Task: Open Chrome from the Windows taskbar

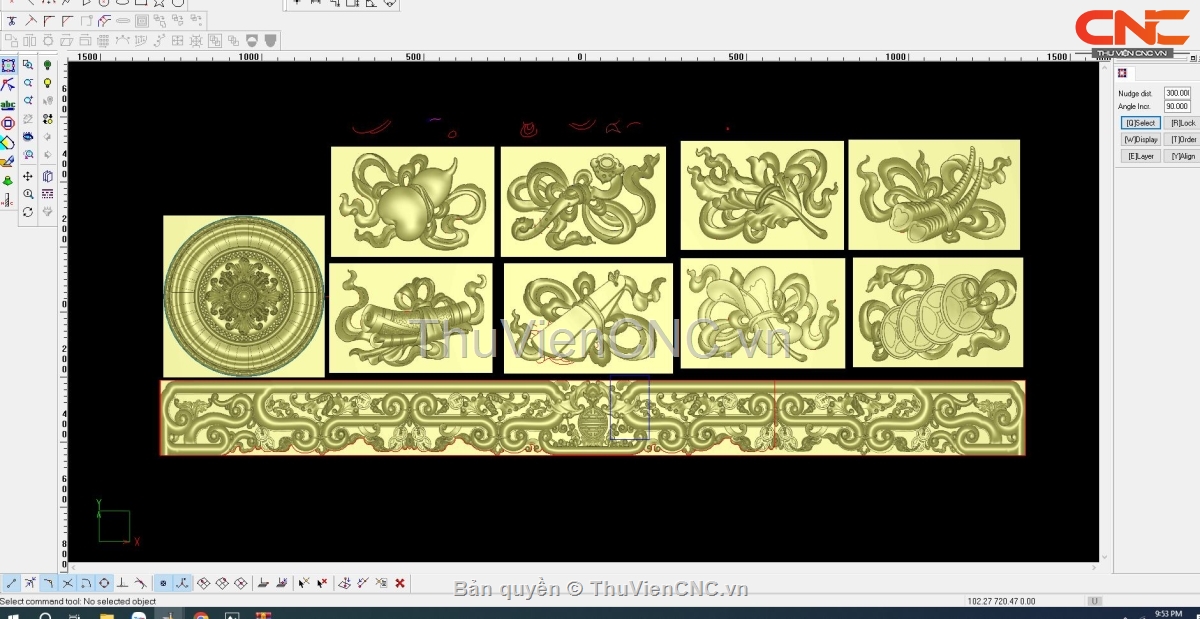Action: (x=201, y=615)
